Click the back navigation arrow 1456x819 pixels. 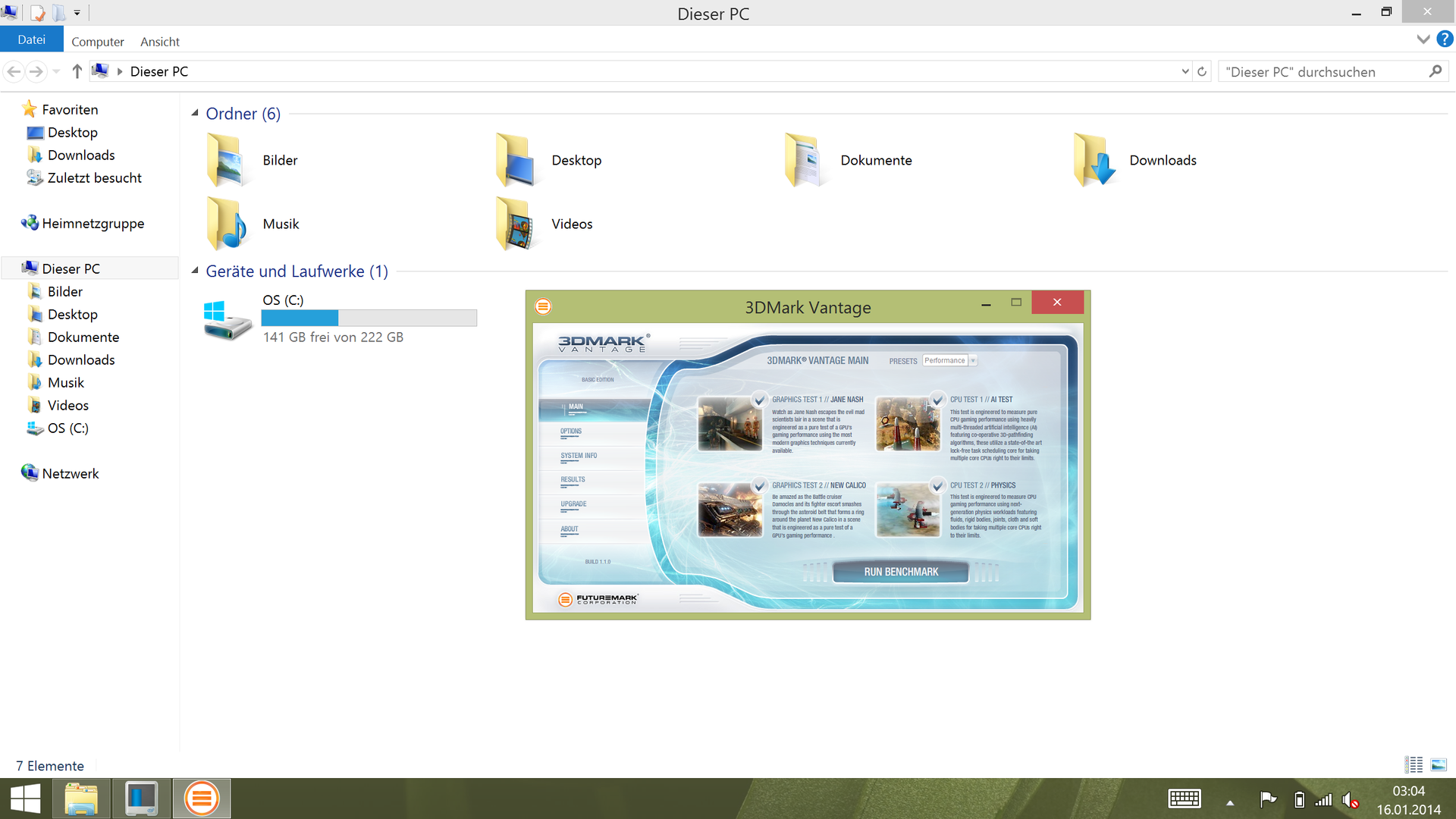pyautogui.click(x=14, y=71)
